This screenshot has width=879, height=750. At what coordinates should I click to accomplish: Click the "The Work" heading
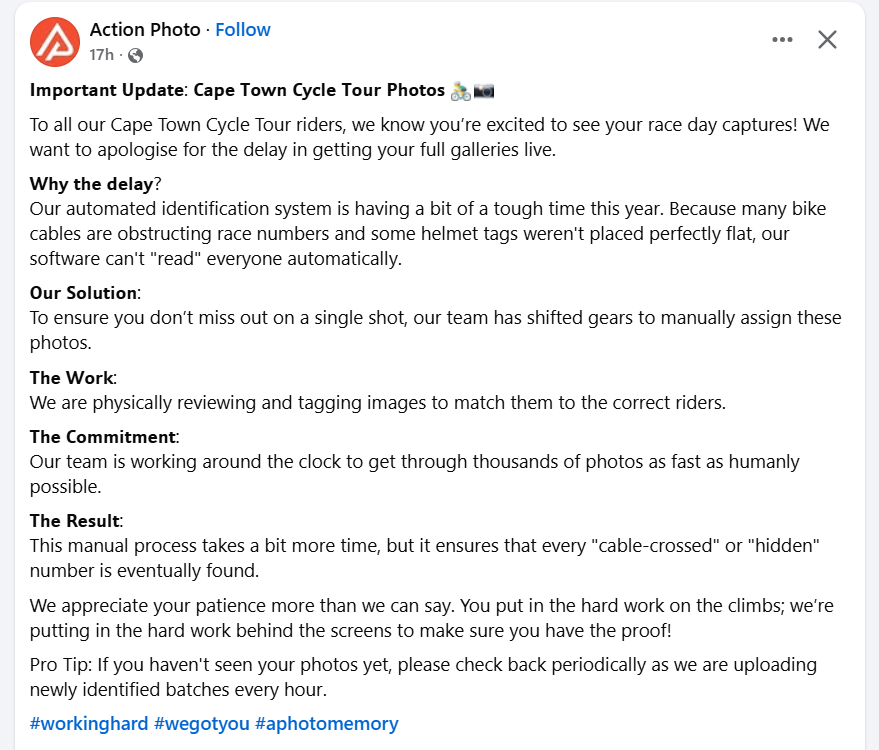click(72, 378)
